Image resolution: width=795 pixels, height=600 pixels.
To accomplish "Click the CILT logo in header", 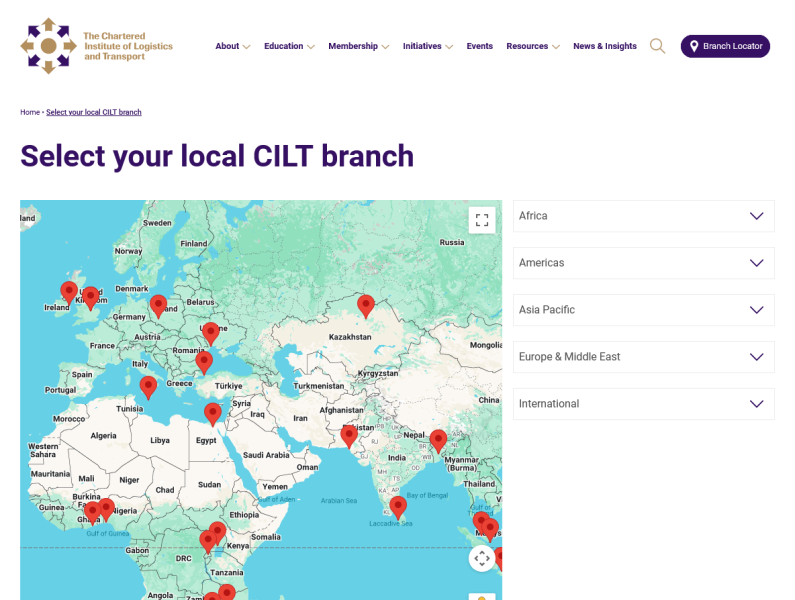I will [x=96, y=46].
